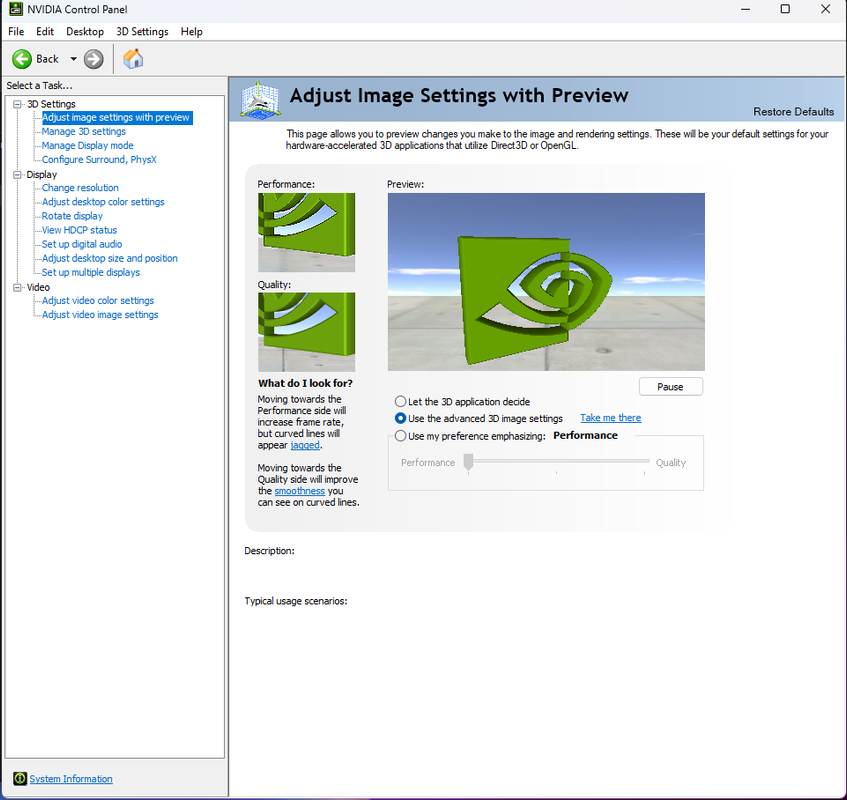
Task: Click the green Back arrow icon
Action: (22, 59)
